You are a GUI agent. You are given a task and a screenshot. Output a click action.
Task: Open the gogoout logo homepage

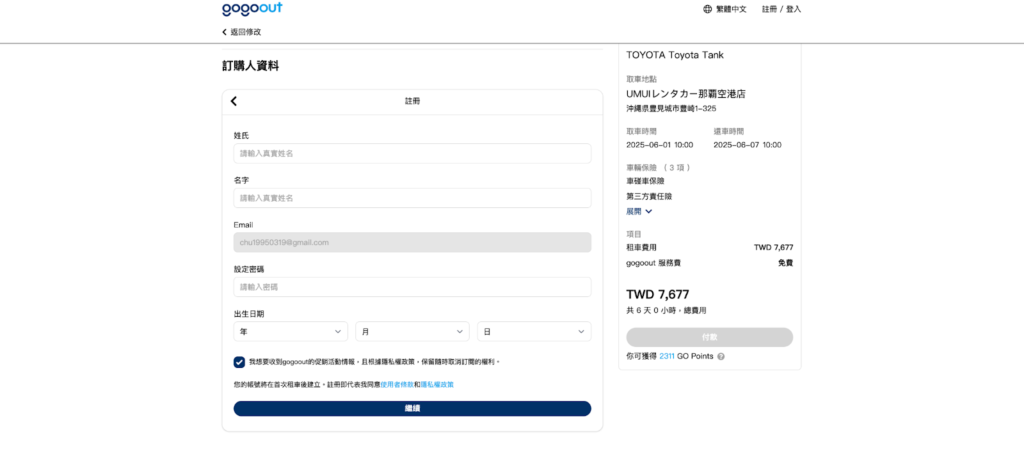point(252,8)
